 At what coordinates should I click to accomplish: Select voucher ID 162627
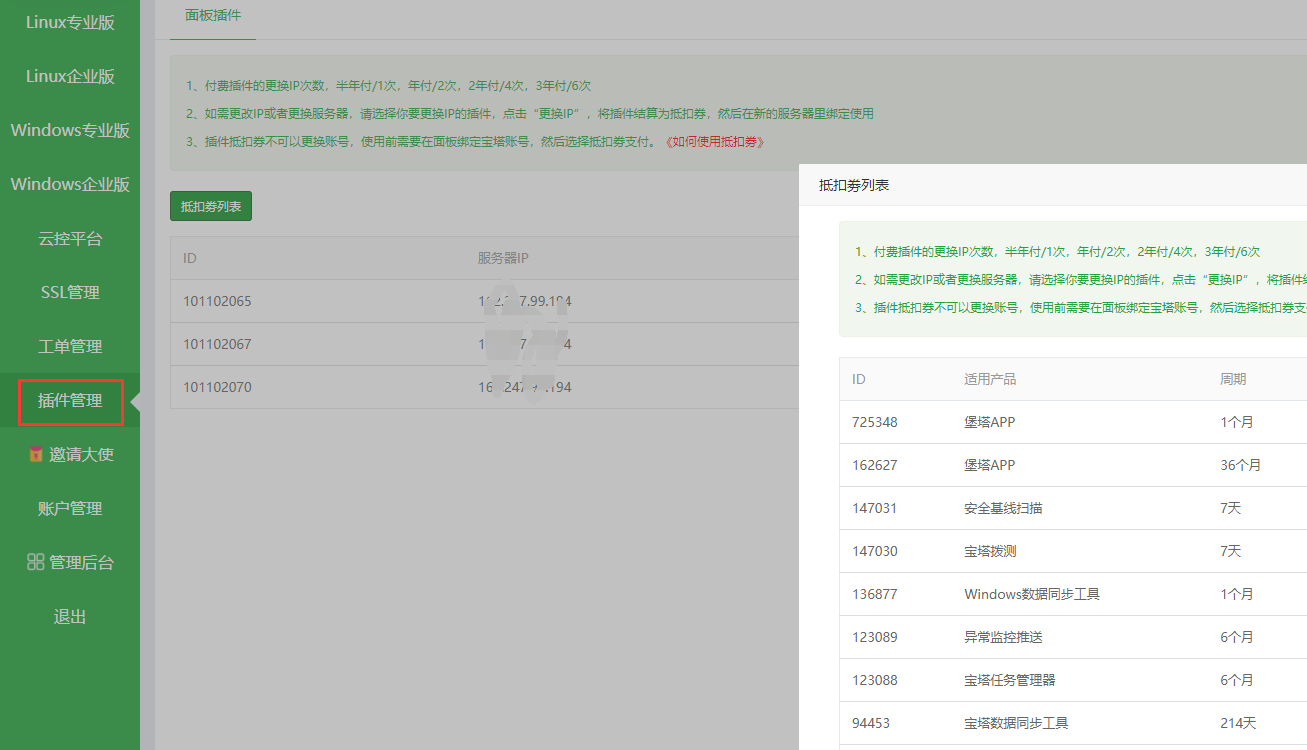tap(875, 465)
